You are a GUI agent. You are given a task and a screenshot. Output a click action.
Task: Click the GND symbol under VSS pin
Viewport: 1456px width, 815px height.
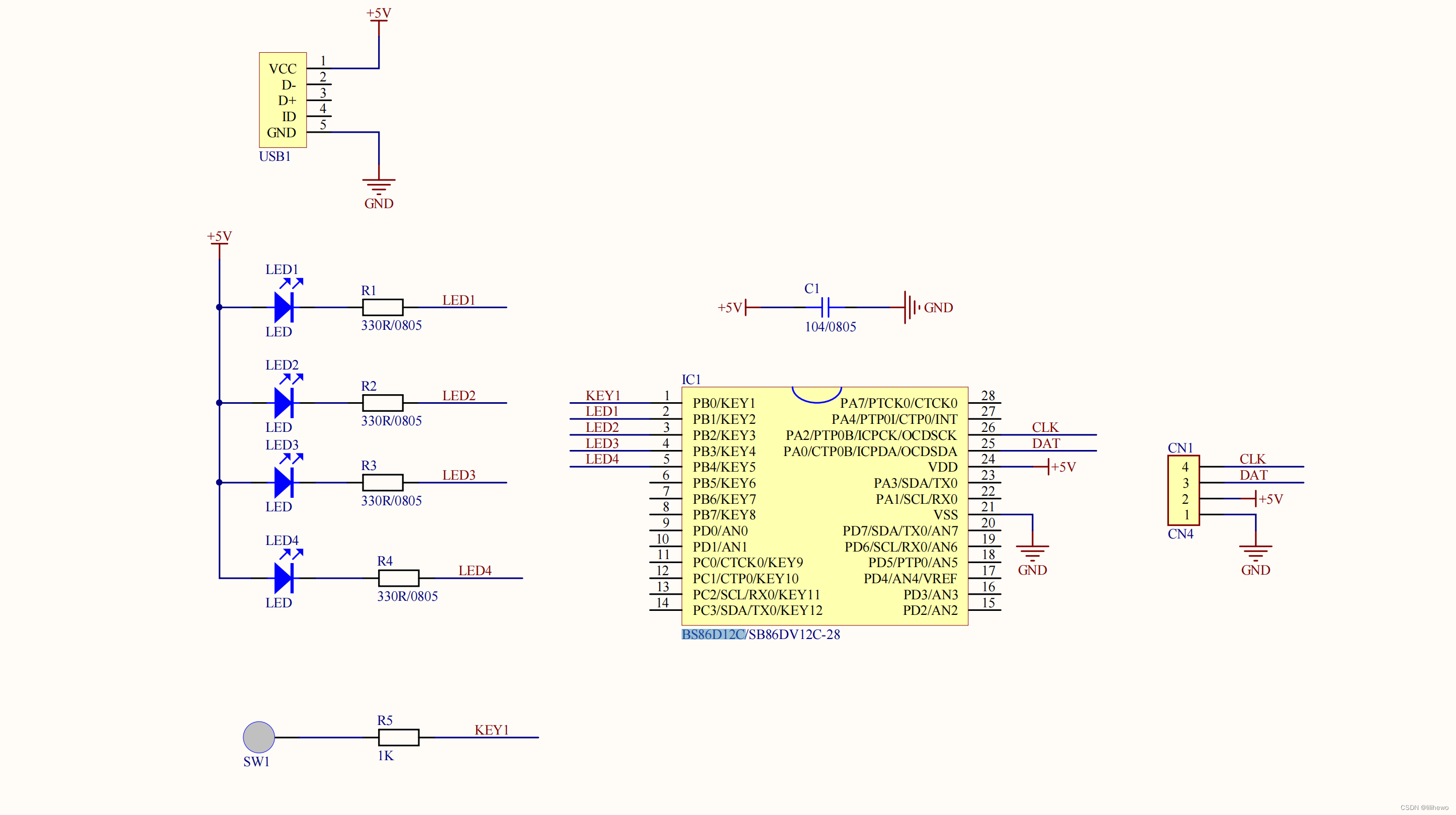1032,552
